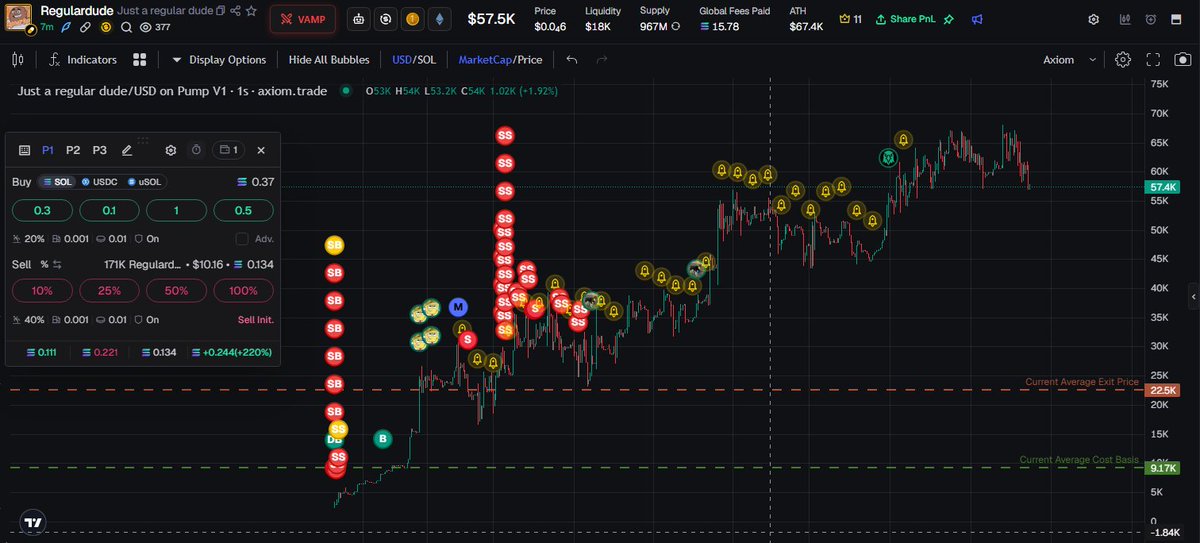This screenshot has width=1200, height=543.
Task: Expand the Axiom dropdown
Action: tap(1072, 60)
